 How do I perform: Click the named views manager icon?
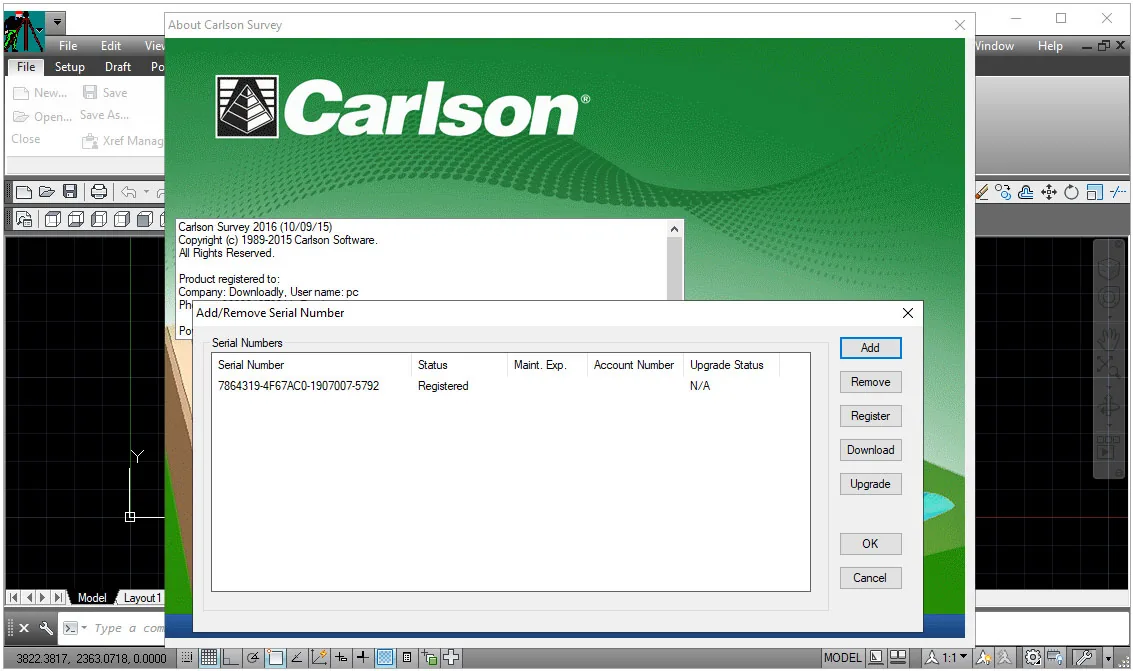point(24,219)
